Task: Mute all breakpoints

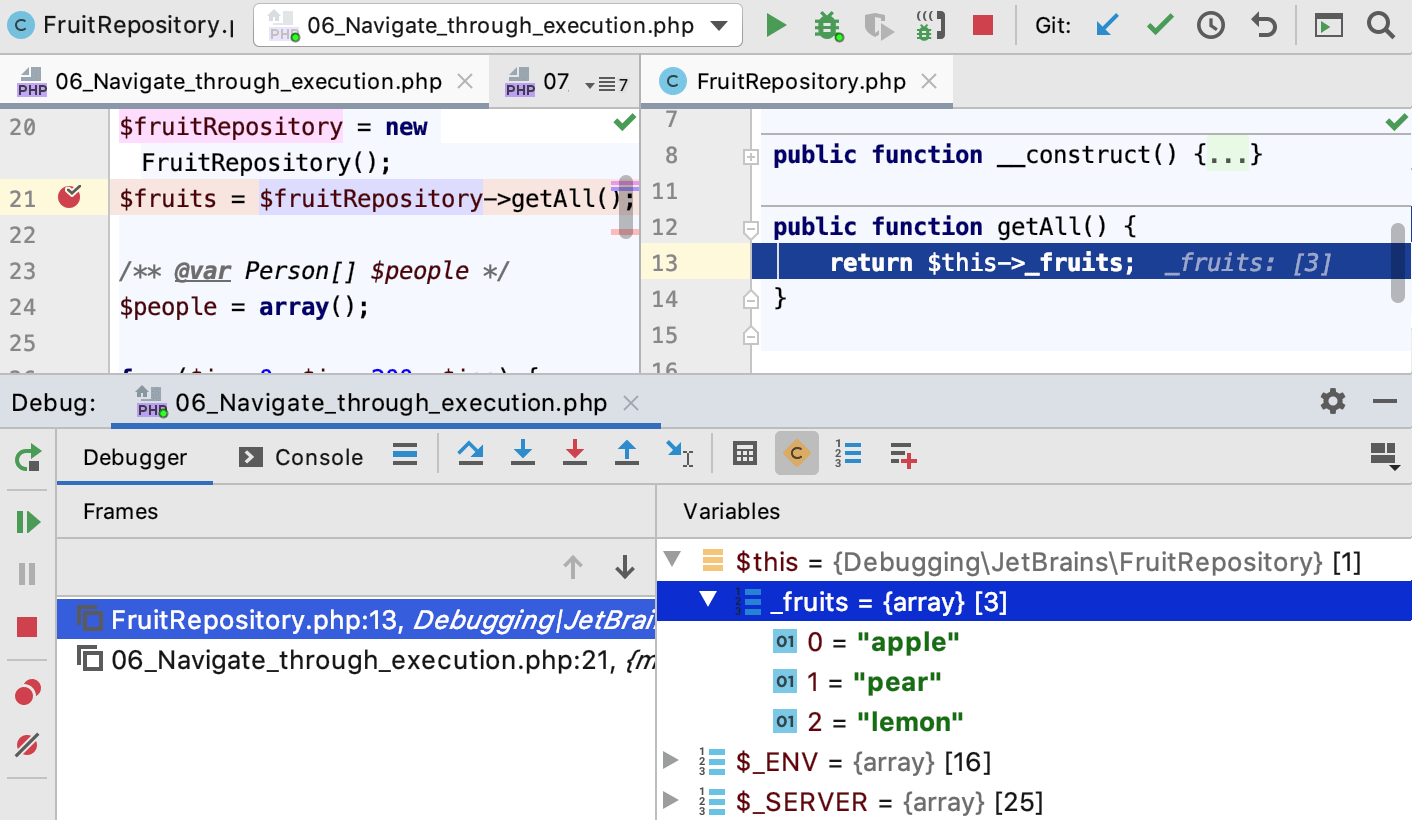Action: point(28,745)
